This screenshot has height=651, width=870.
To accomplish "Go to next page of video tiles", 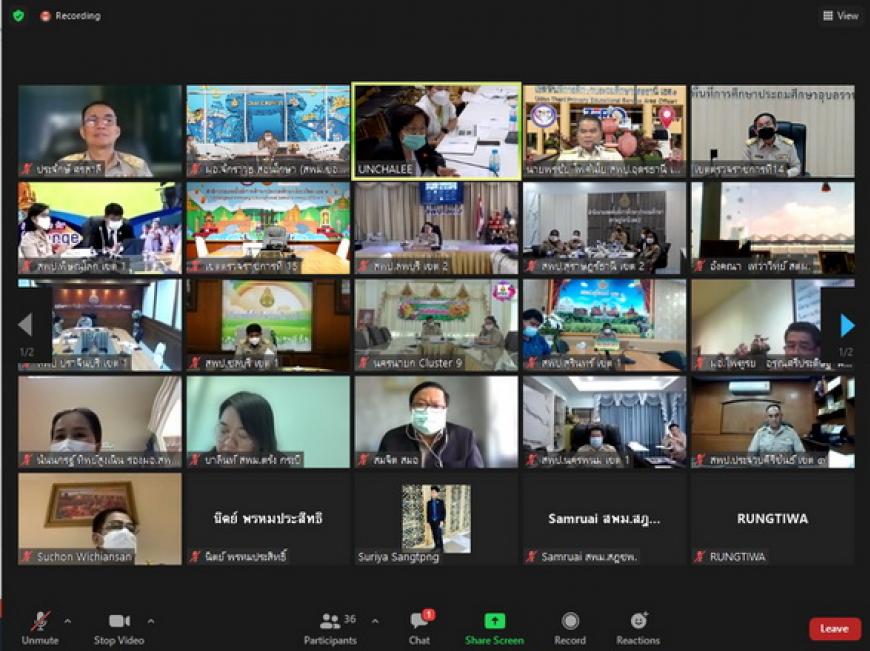I will 847,325.
